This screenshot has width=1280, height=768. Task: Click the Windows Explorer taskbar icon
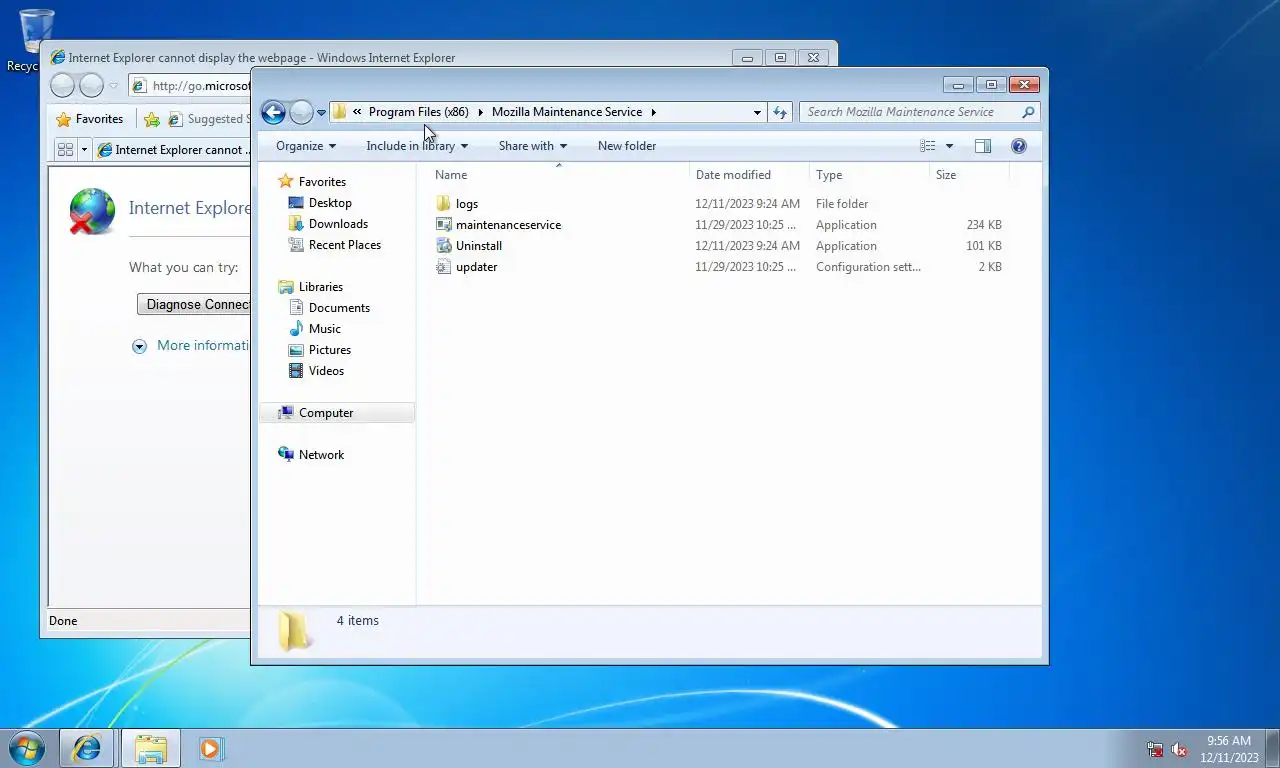(151, 748)
